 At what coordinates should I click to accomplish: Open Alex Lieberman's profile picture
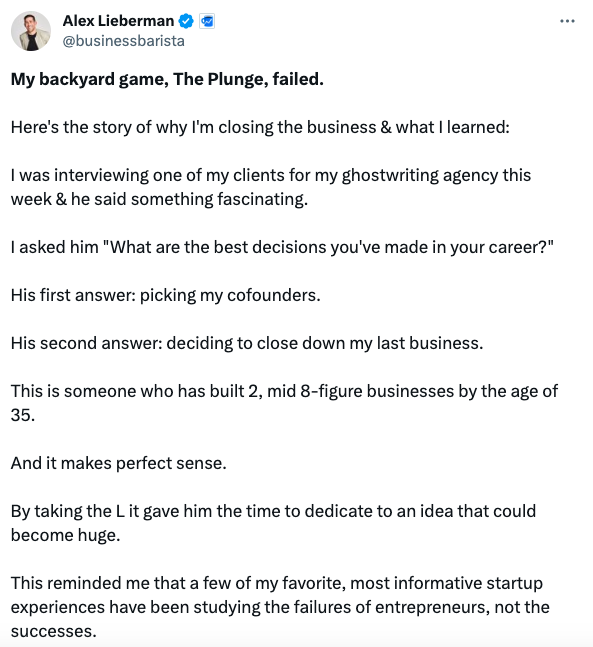click(31, 31)
